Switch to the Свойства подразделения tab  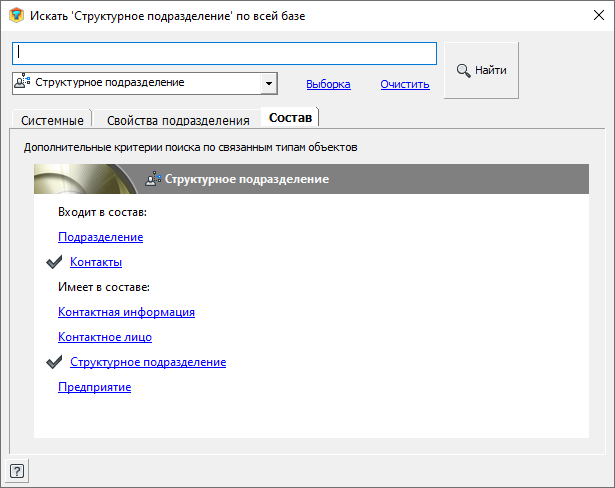(177, 120)
